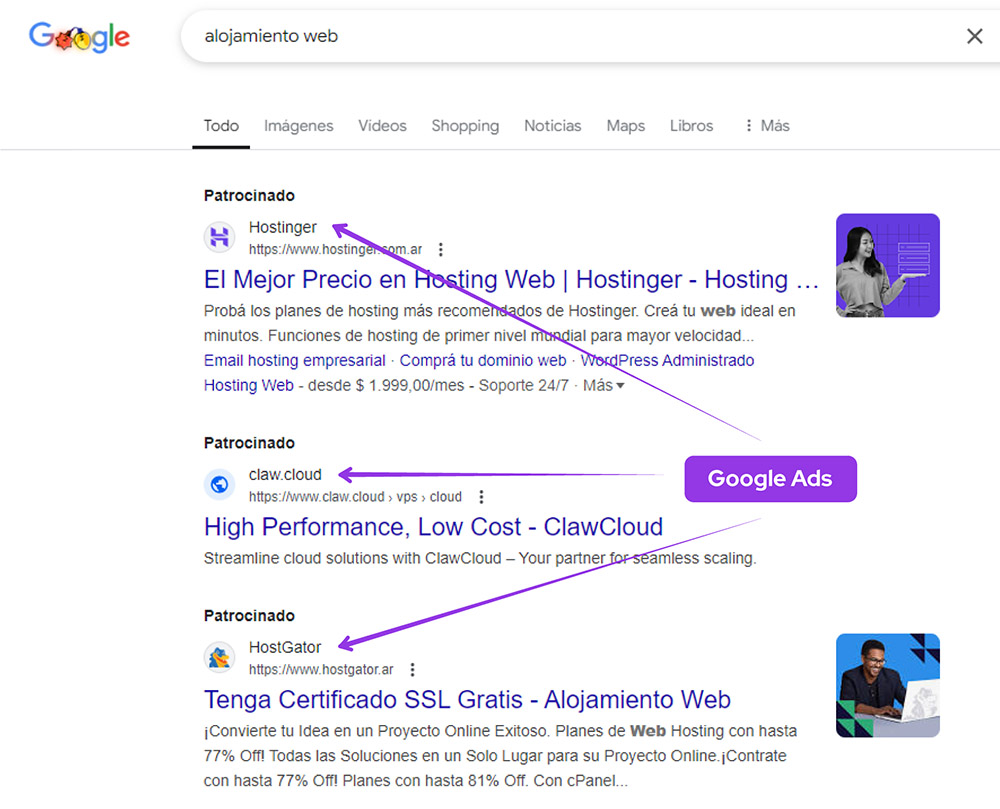Image resolution: width=1000 pixels, height=809 pixels.
Task: Switch to the Videos tab
Action: click(382, 126)
